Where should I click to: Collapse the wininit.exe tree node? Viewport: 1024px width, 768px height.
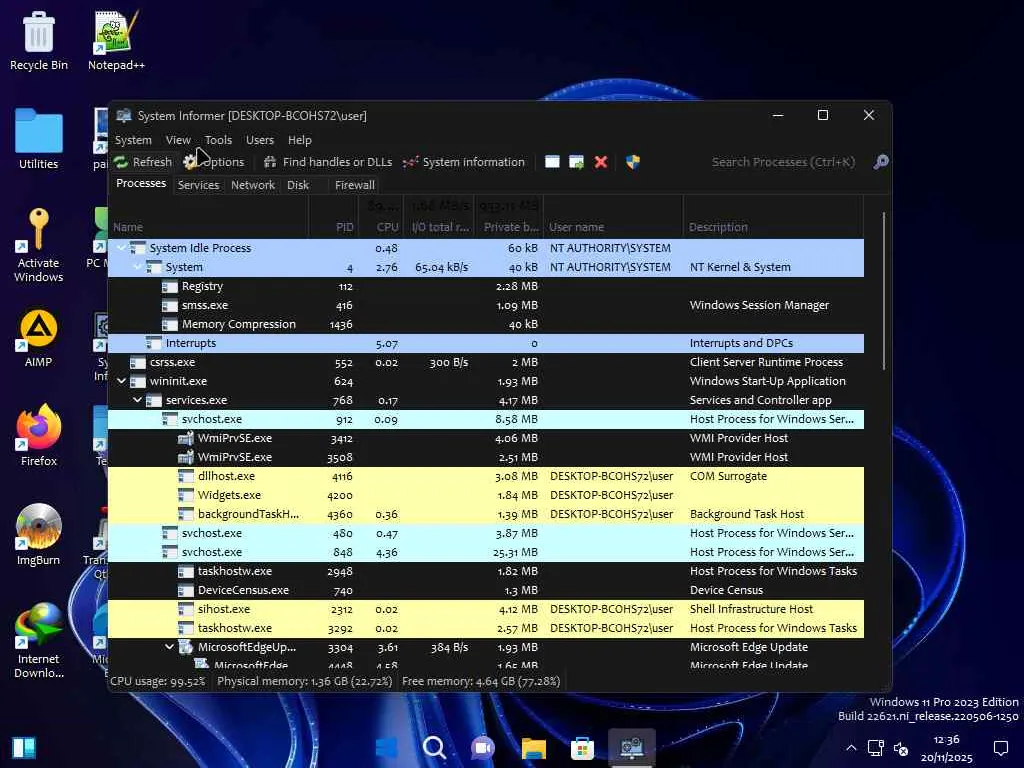[121, 381]
